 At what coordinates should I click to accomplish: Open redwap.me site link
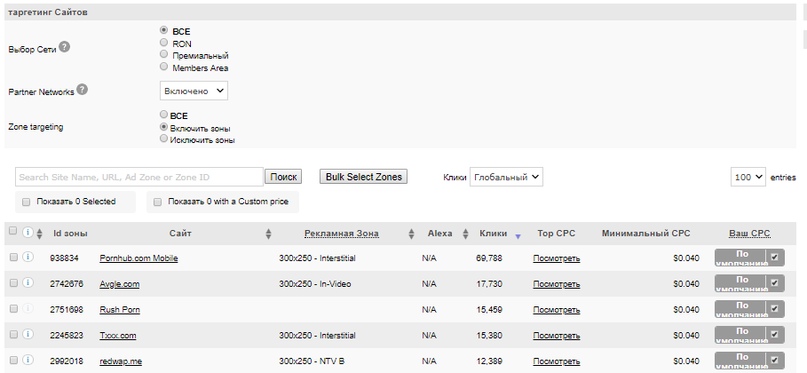(120, 361)
